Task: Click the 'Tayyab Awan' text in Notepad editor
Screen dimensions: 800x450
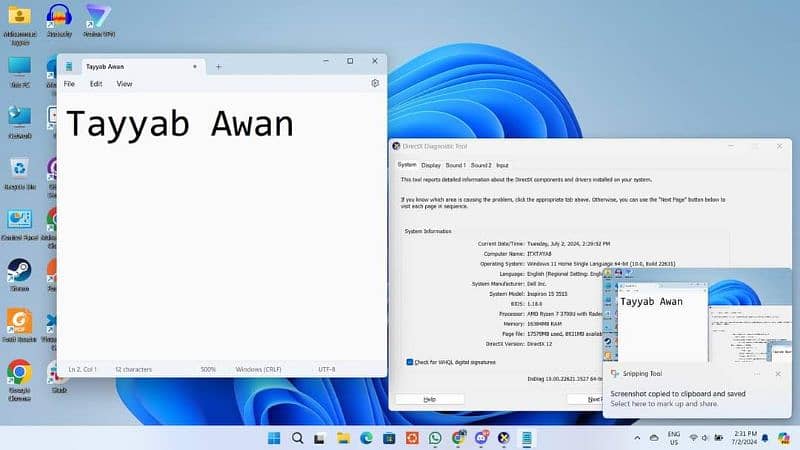Action: pyautogui.click(x=180, y=124)
